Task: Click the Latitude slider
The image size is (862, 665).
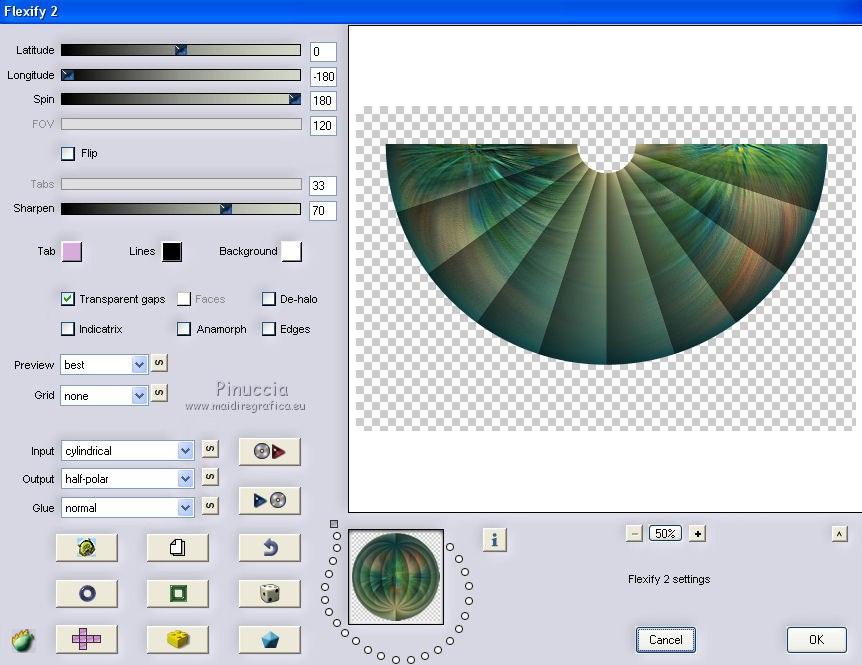Action: click(x=181, y=50)
